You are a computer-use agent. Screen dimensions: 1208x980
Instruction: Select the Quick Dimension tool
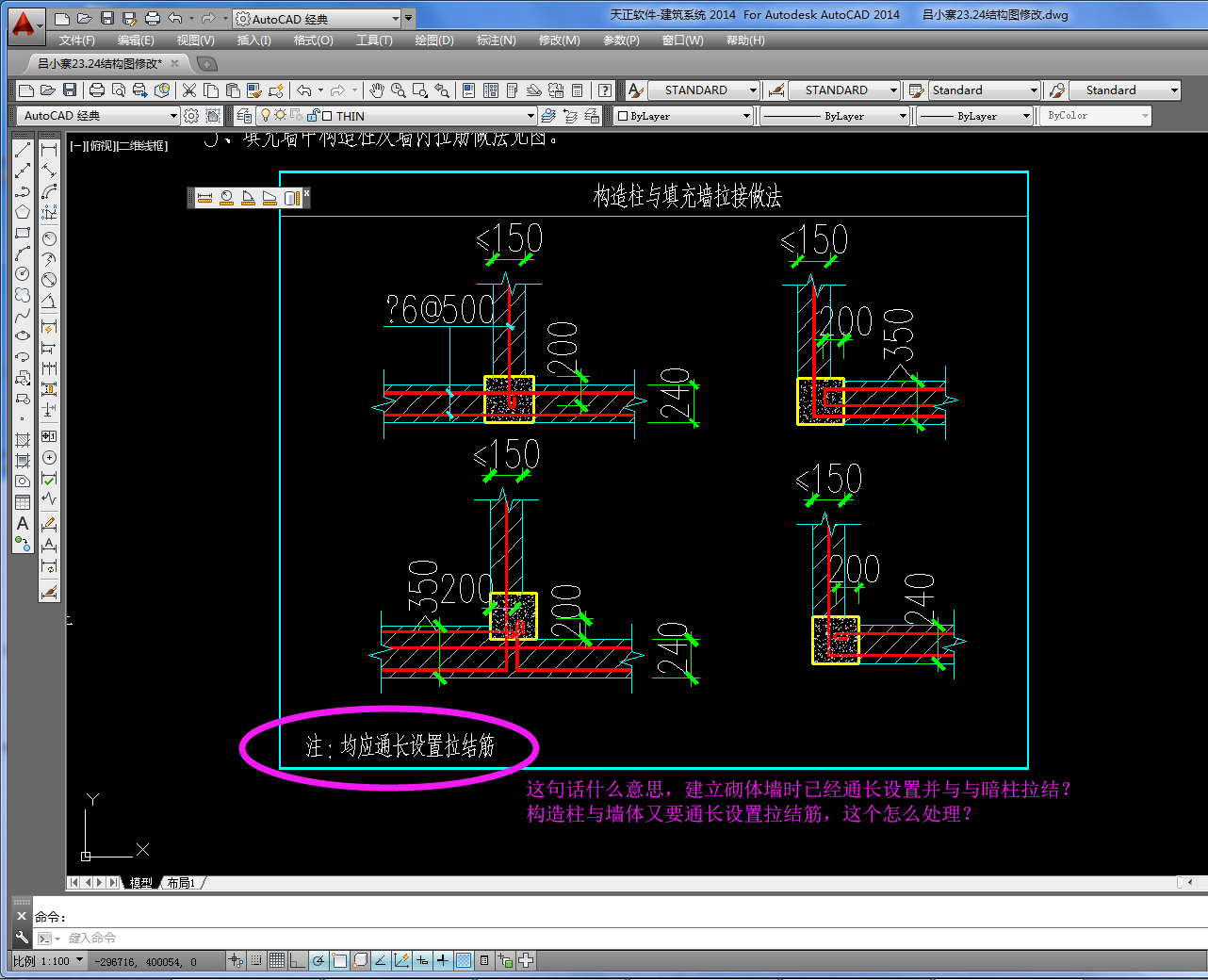pos(49,327)
